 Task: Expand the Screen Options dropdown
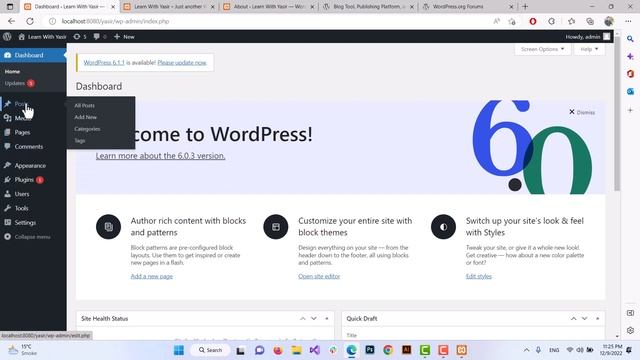click(542, 49)
